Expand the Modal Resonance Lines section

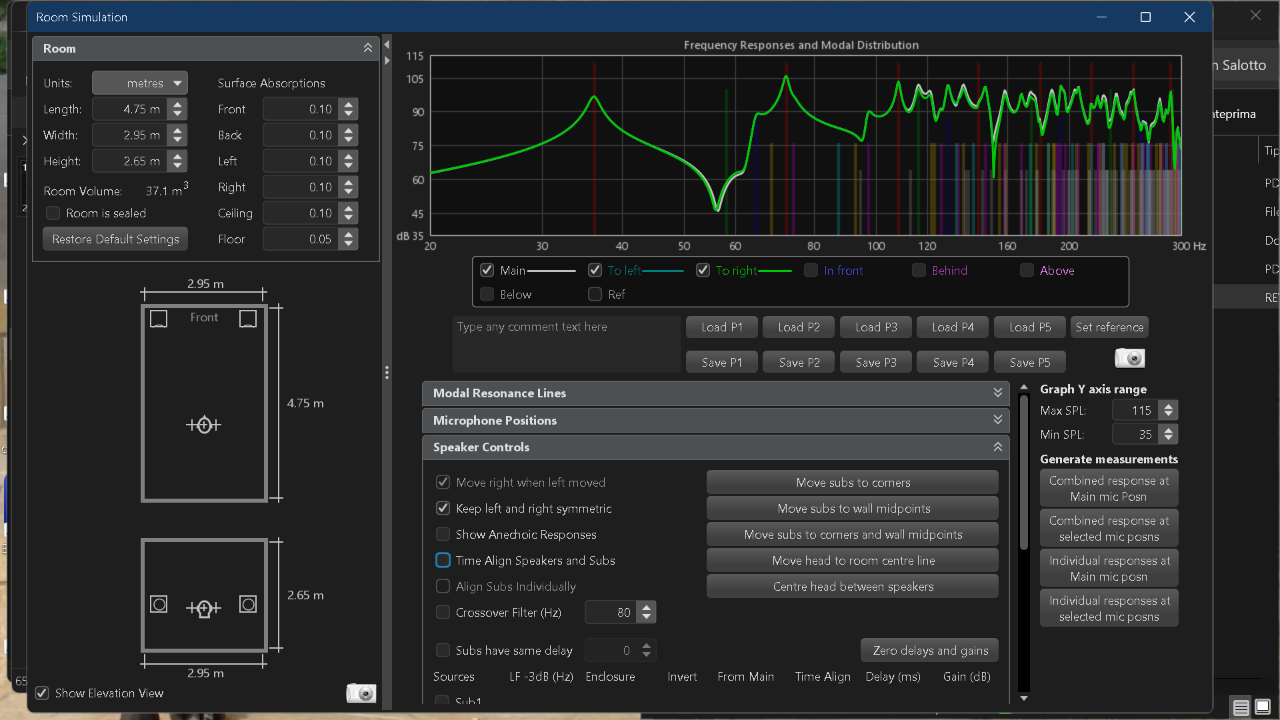pos(715,393)
